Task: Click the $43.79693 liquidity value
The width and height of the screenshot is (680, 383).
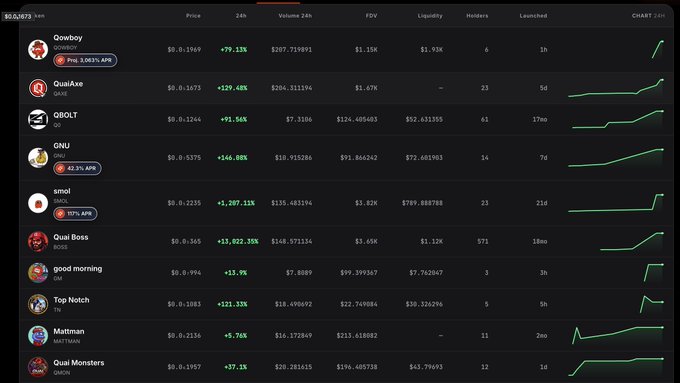Action: 426,367
